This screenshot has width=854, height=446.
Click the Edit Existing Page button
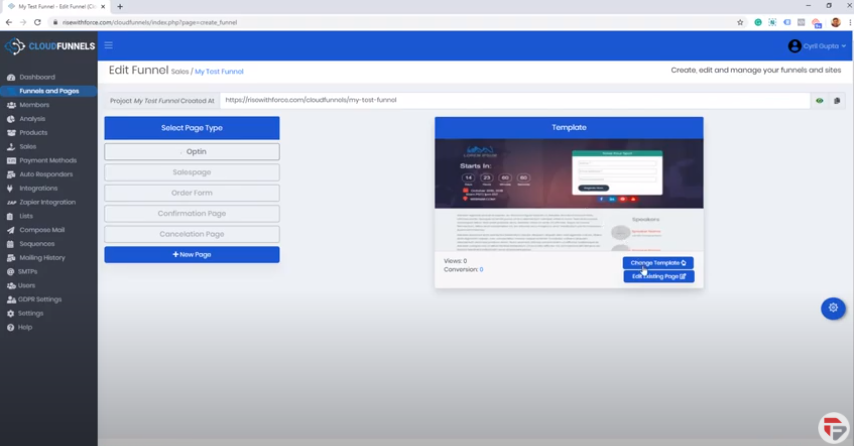(658, 276)
